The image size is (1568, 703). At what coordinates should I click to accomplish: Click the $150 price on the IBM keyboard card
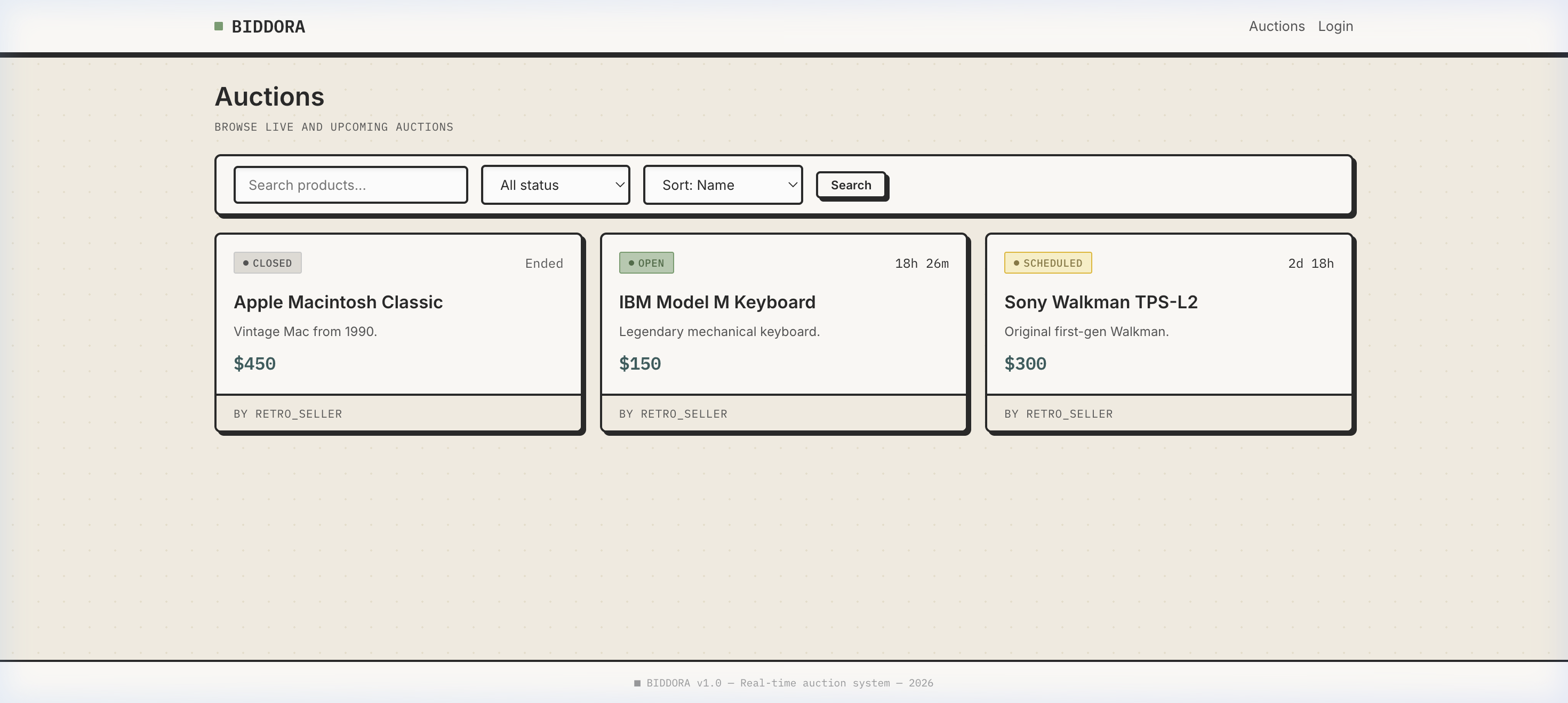coord(640,363)
